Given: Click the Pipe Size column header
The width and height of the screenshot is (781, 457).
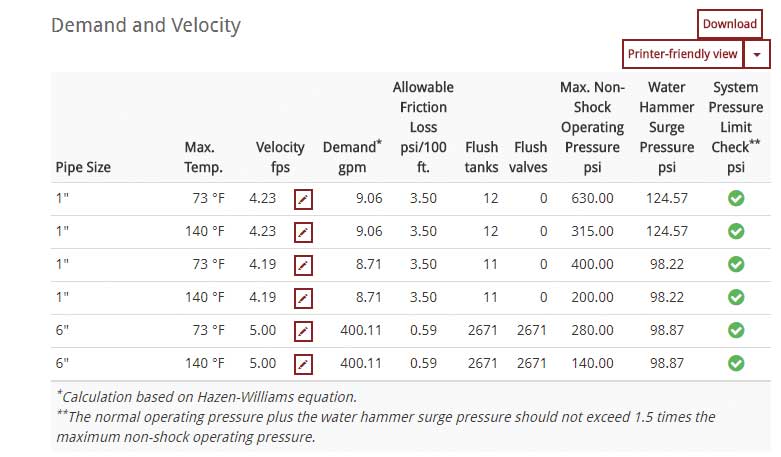Looking at the screenshot, I should pyautogui.click(x=83, y=167).
